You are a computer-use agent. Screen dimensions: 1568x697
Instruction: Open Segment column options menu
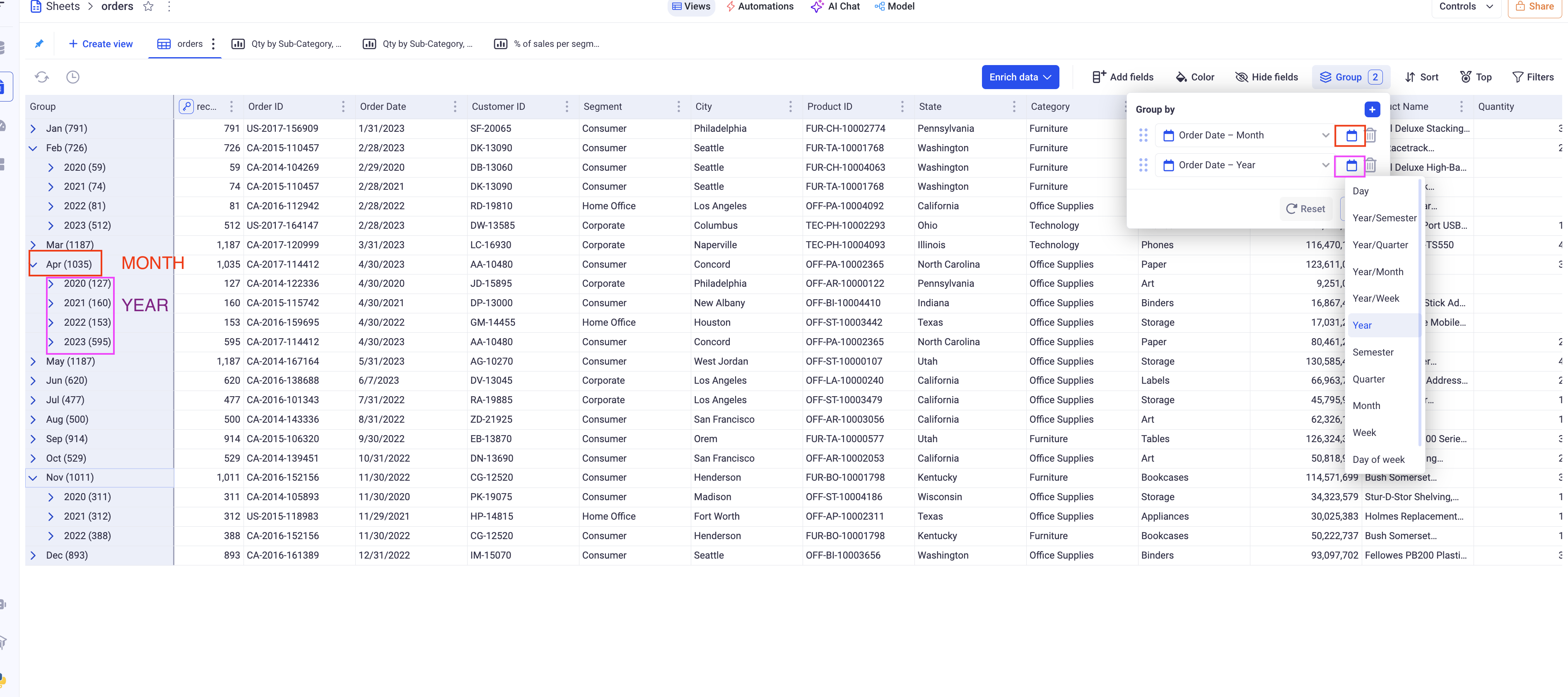coord(679,106)
